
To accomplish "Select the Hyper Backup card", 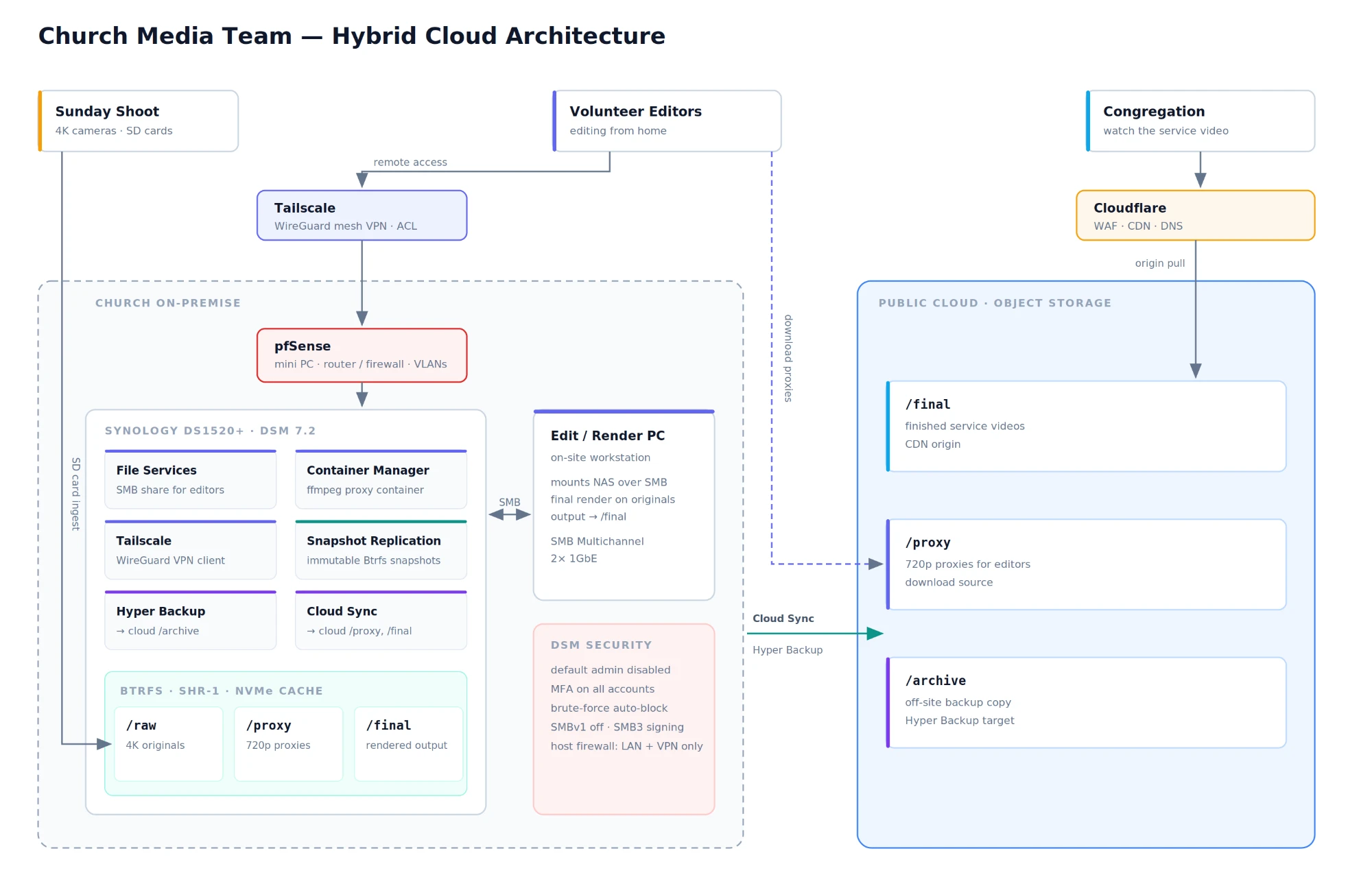I will click(190, 621).
